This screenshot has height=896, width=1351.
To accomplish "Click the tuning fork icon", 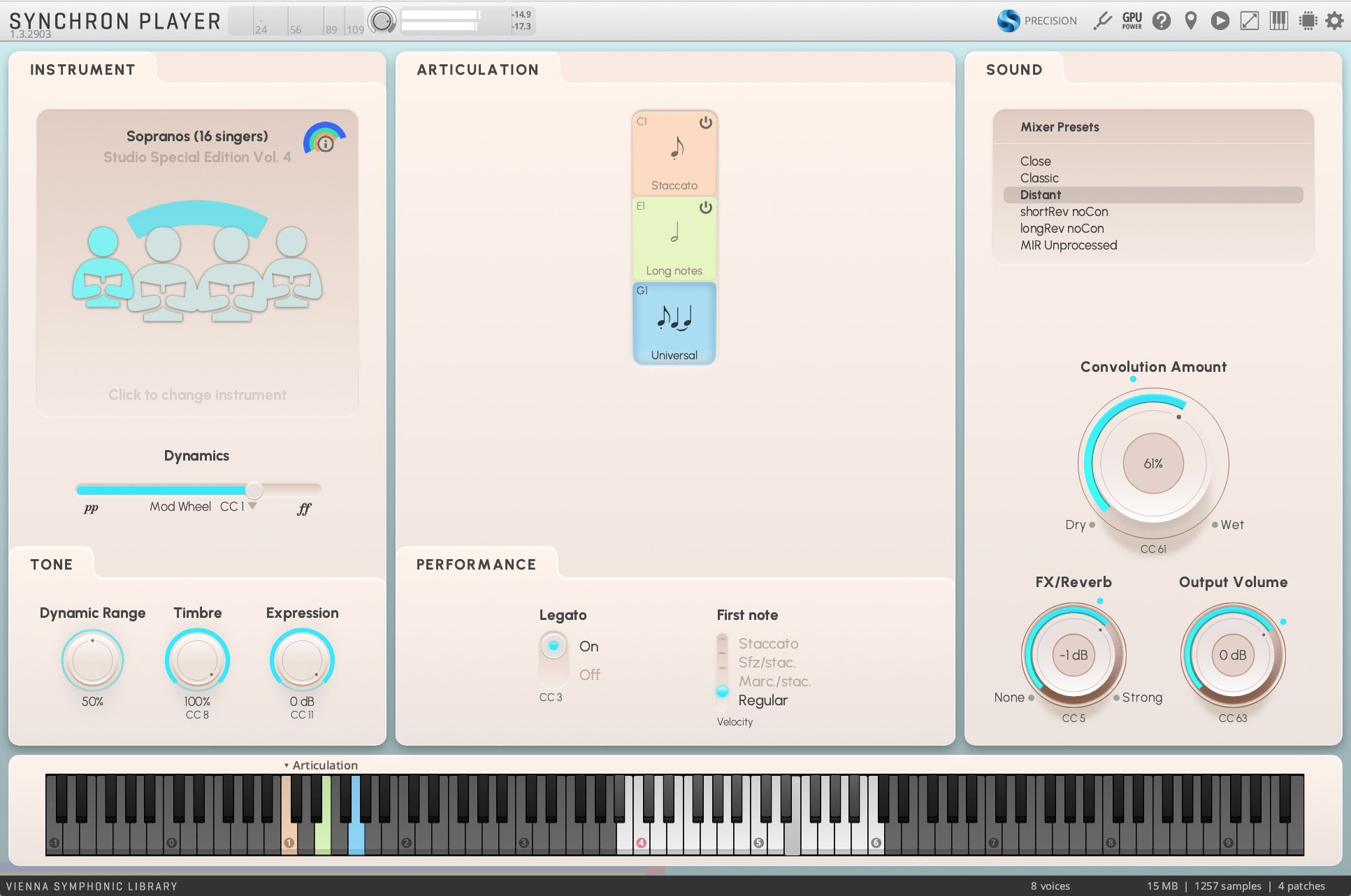I will [1102, 21].
